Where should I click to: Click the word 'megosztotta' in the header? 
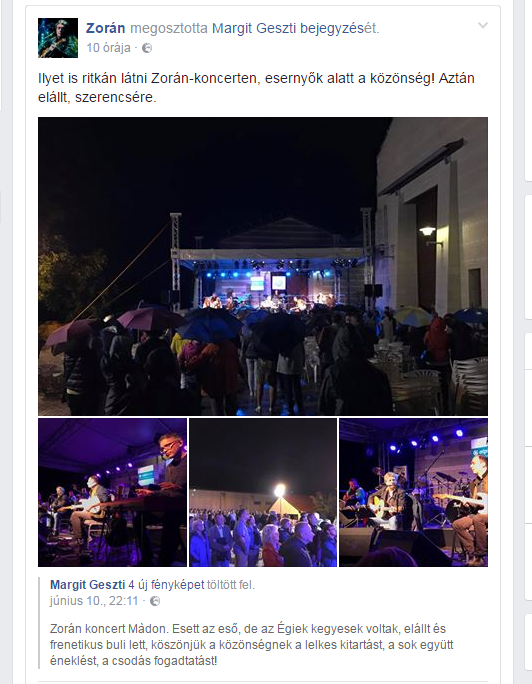point(169,28)
